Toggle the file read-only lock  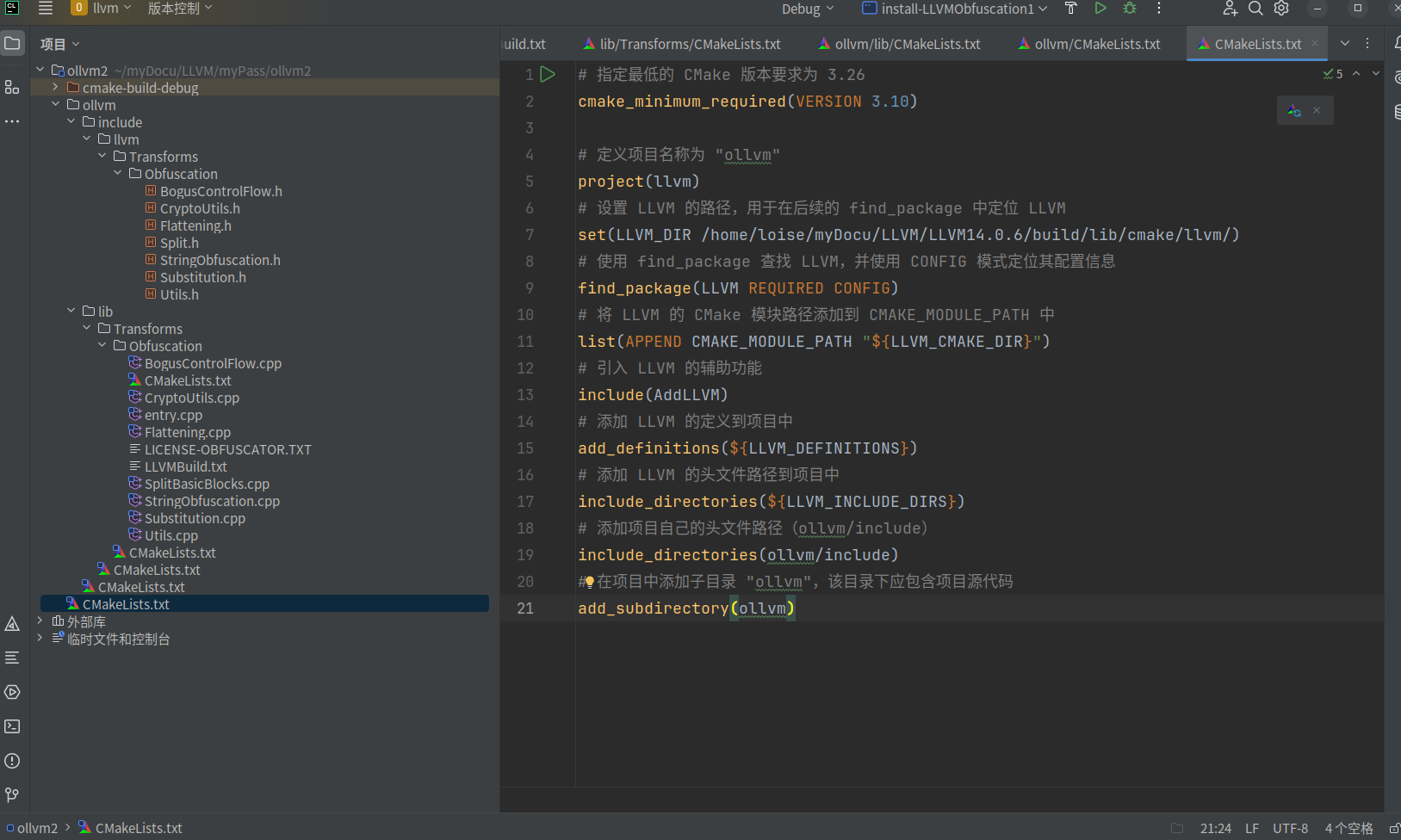(1394, 828)
